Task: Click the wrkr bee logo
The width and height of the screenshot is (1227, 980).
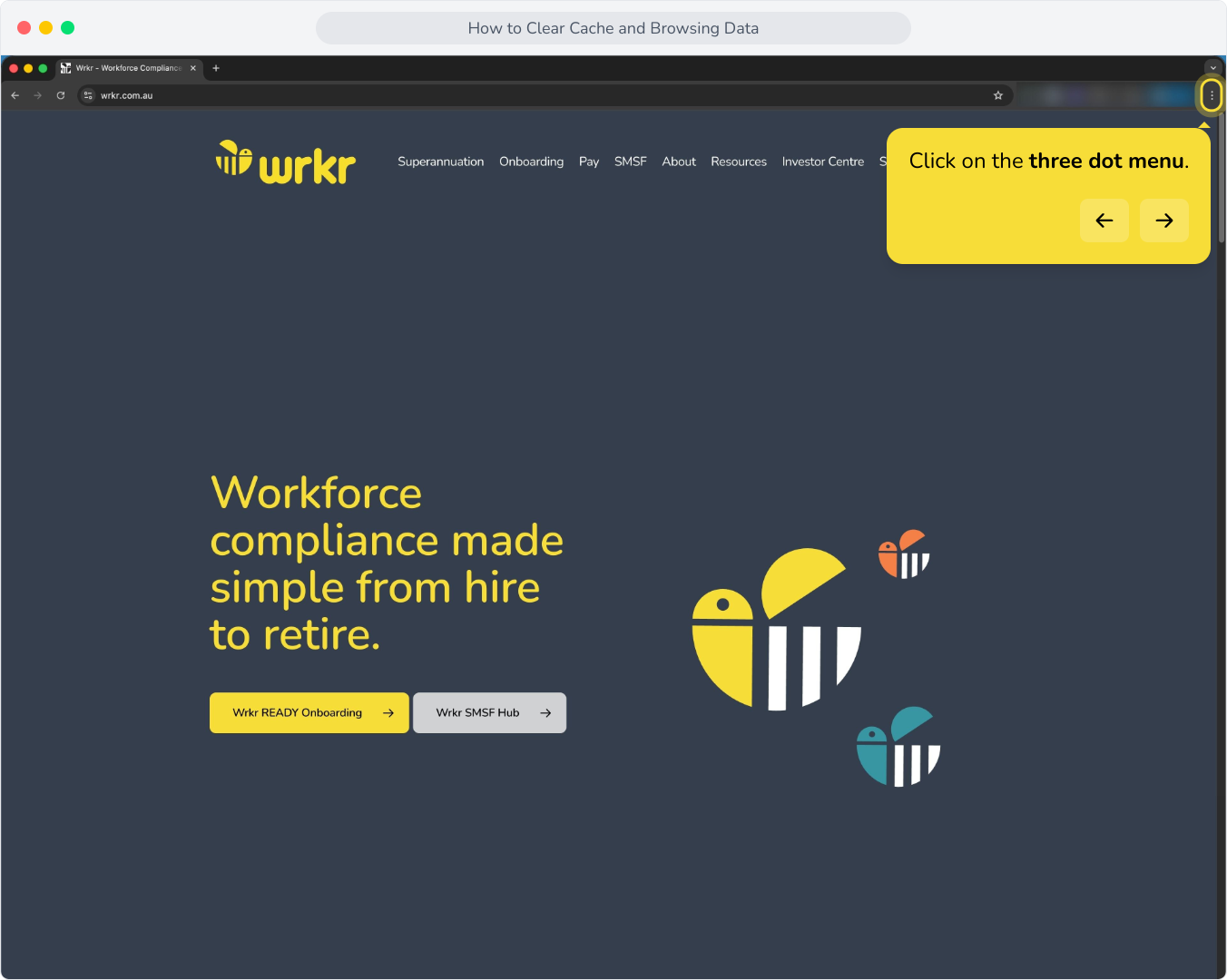Action: 285,162
